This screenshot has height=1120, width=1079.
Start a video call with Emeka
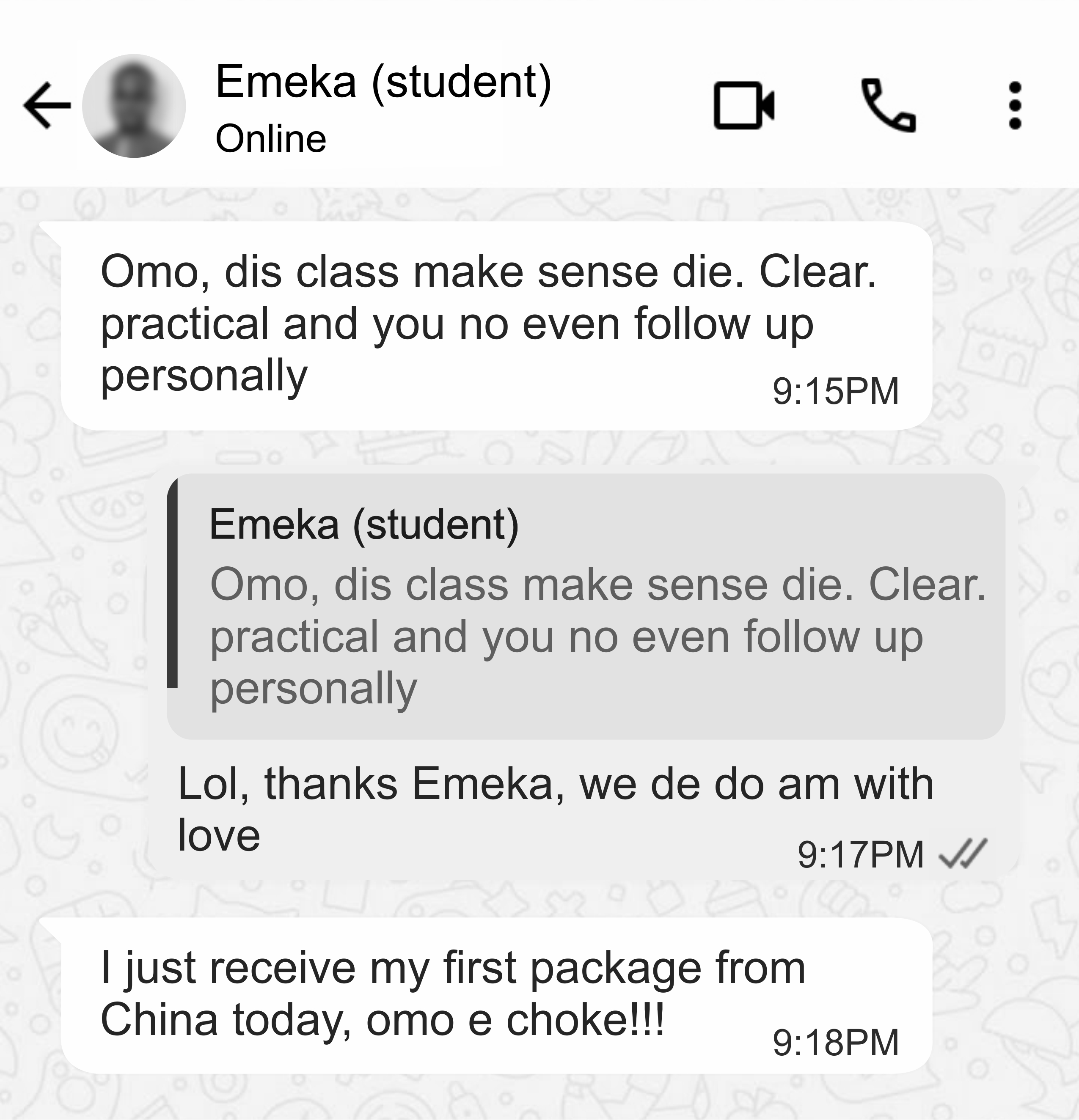tap(744, 106)
